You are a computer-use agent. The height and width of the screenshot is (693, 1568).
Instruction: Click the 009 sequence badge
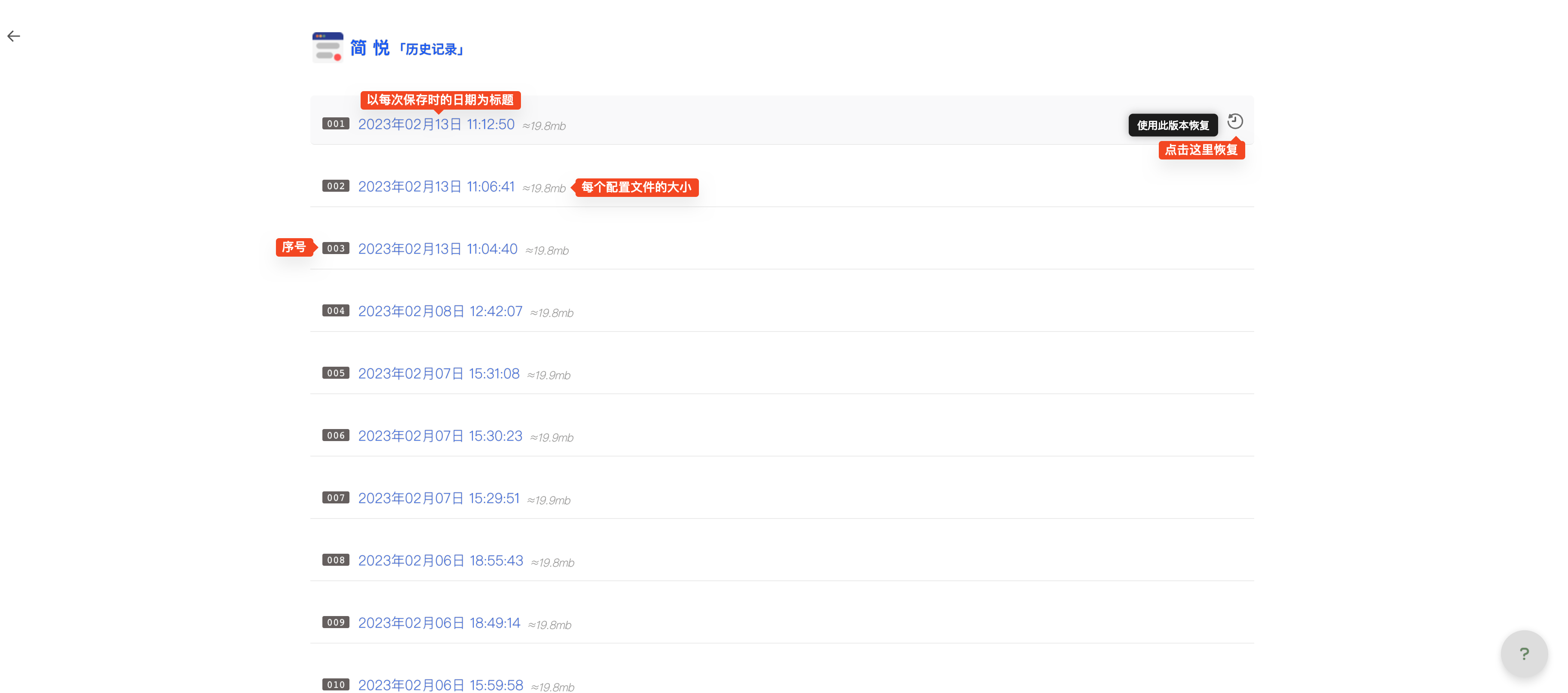coord(336,622)
